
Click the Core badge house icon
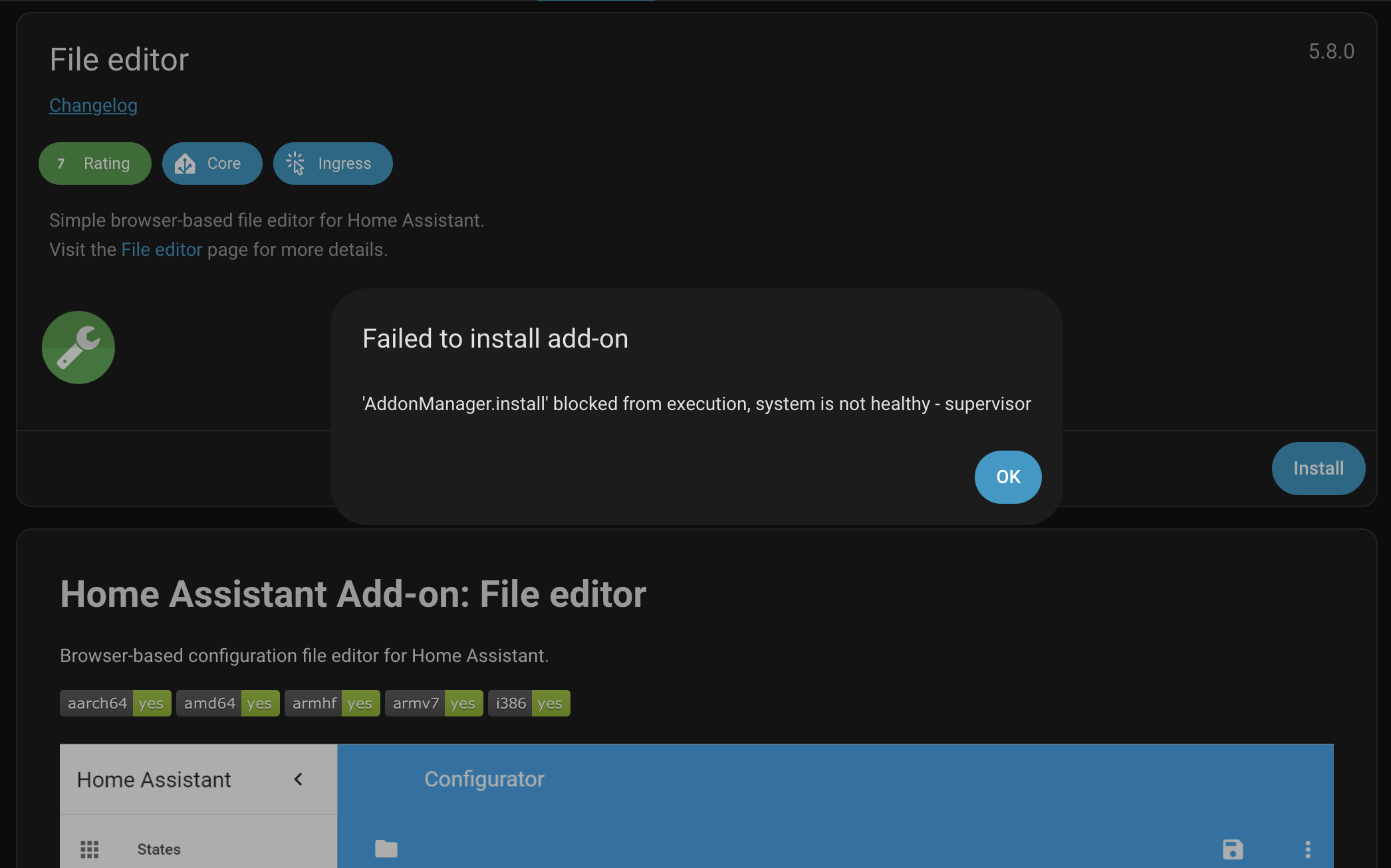coord(185,163)
